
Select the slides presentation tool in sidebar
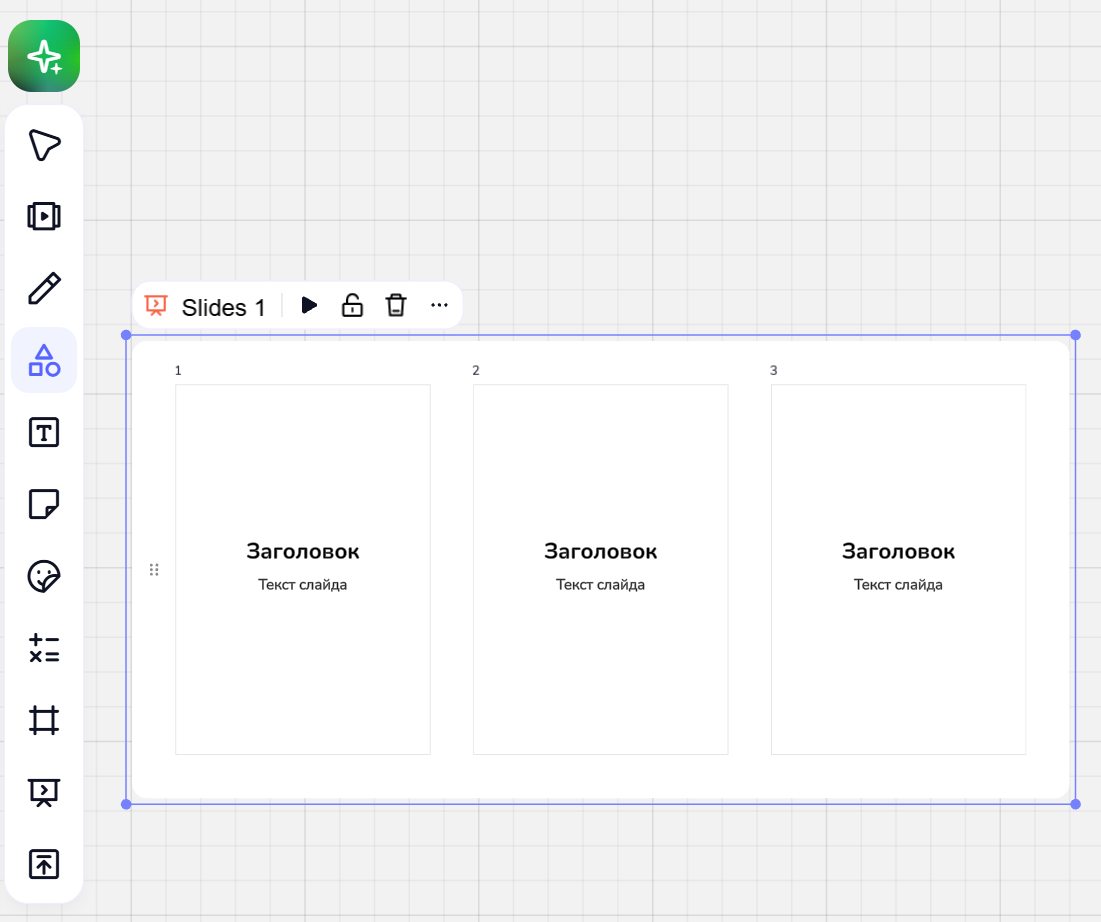[x=44, y=792]
